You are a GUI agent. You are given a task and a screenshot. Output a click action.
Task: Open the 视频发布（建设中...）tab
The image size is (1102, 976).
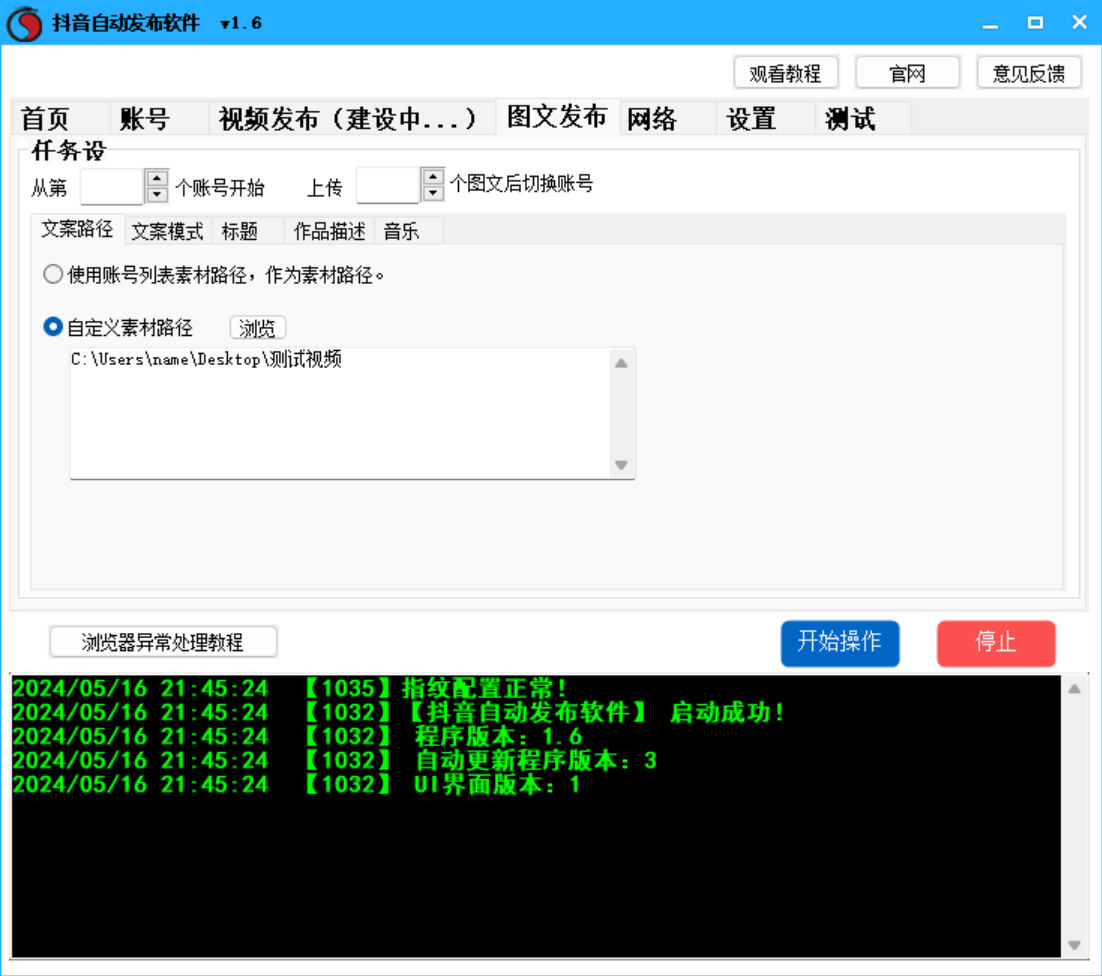click(x=353, y=118)
